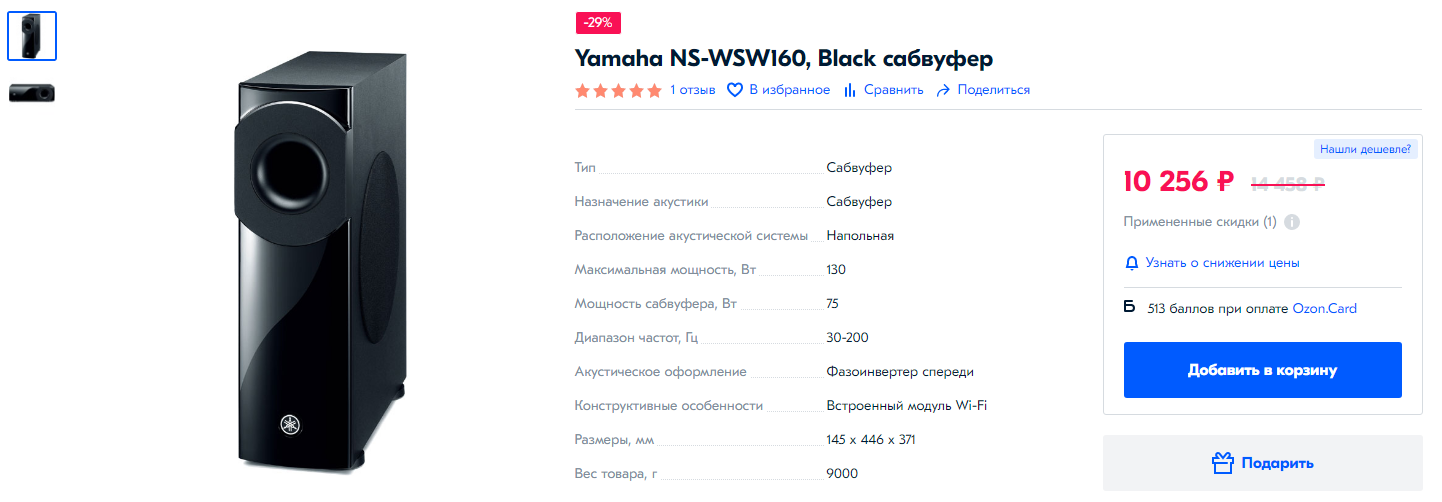Click the share arrow icon
This screenshot has height=502, width=1442.
942,90
